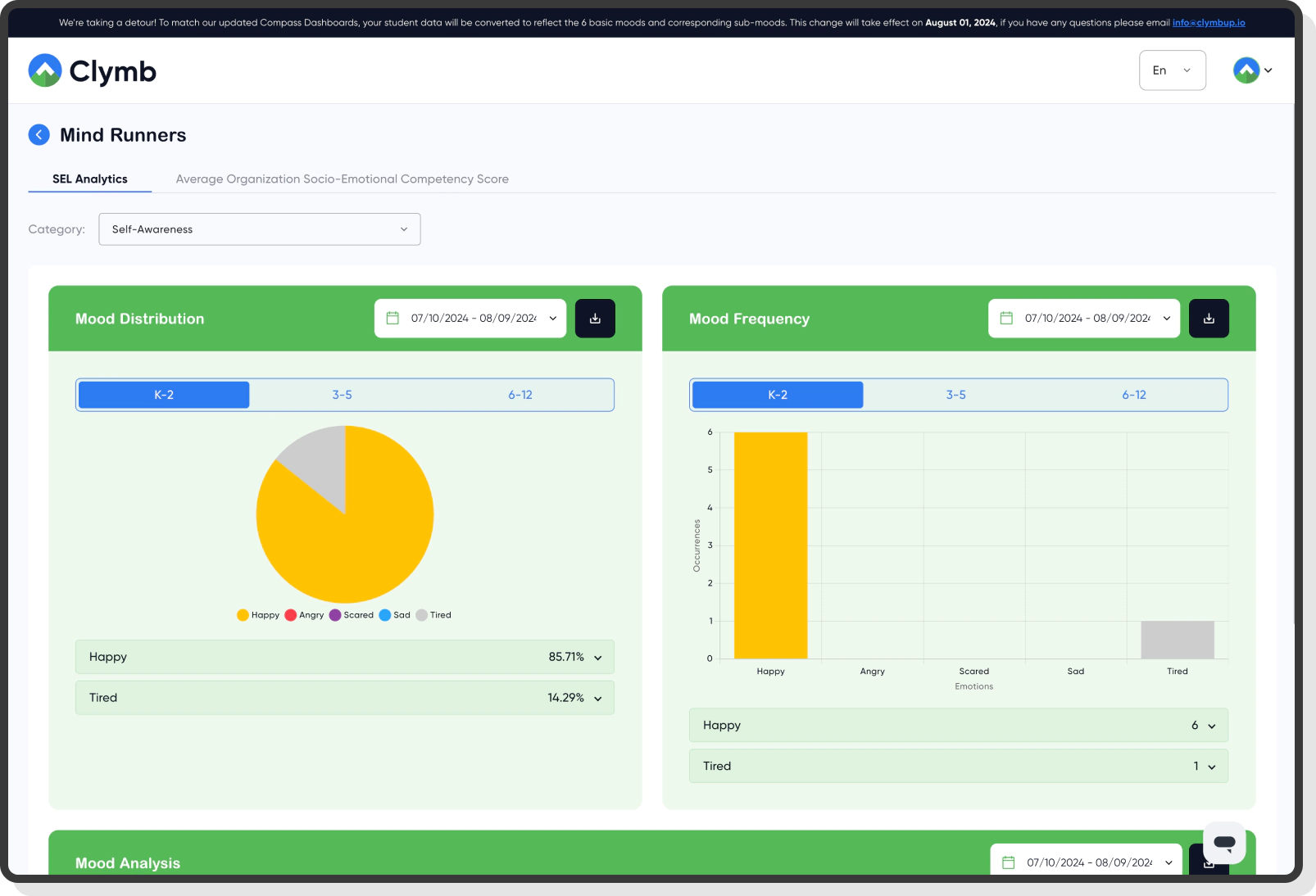Click the info@clymbup.io email link
This screenshot has width=1316, height=896.
1208,23
